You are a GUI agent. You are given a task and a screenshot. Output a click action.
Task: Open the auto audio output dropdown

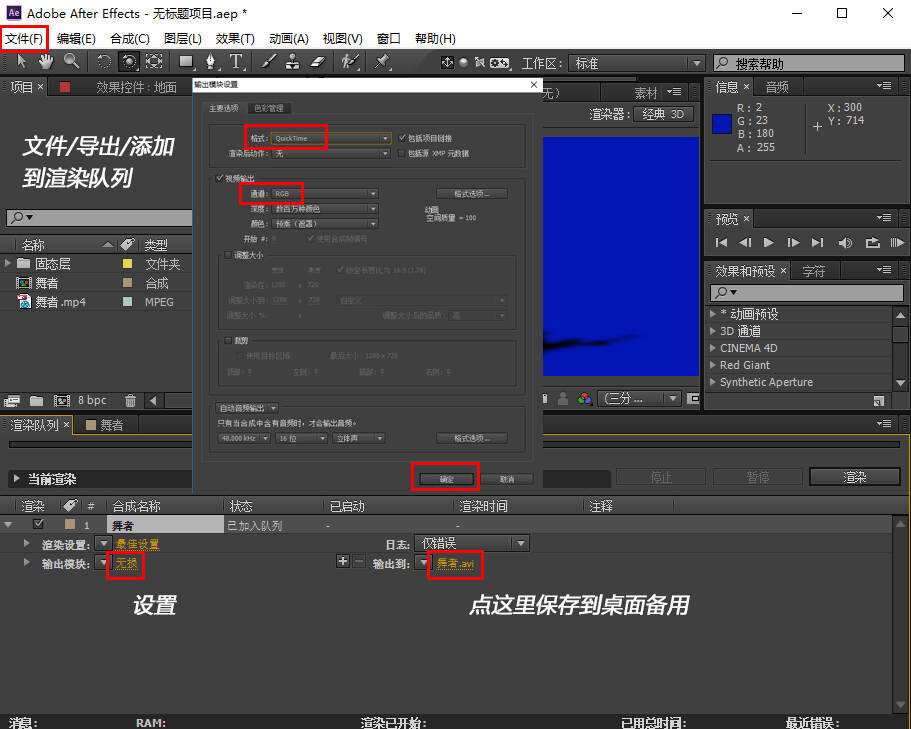pos(247,408)
